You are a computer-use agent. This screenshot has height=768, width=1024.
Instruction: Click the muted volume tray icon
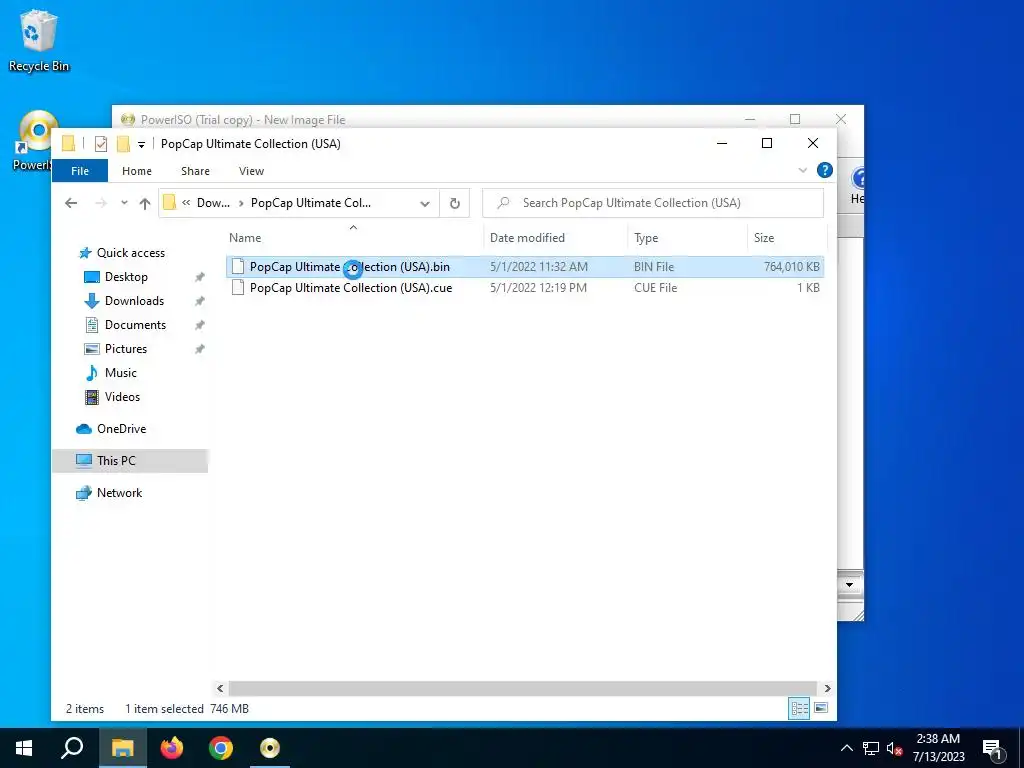pos(895,748)
